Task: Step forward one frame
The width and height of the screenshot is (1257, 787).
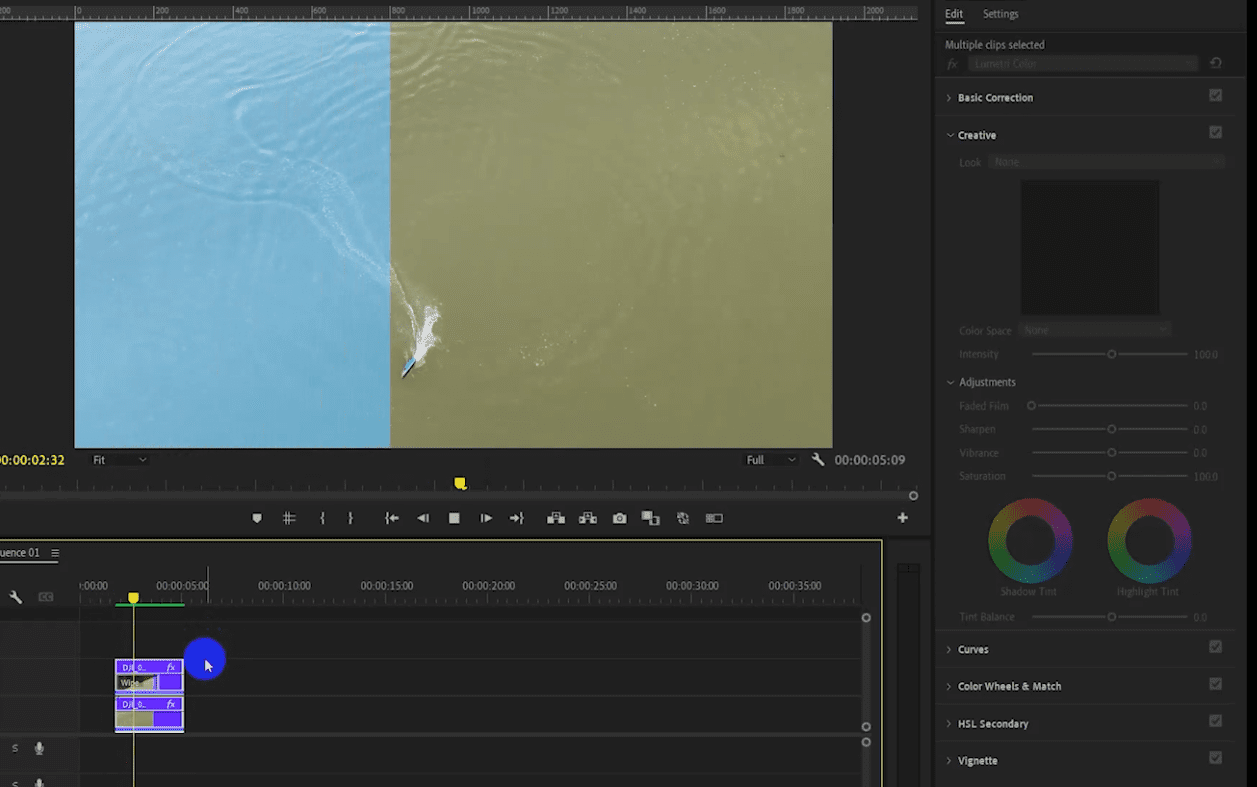Action: (x=486, y=518)
